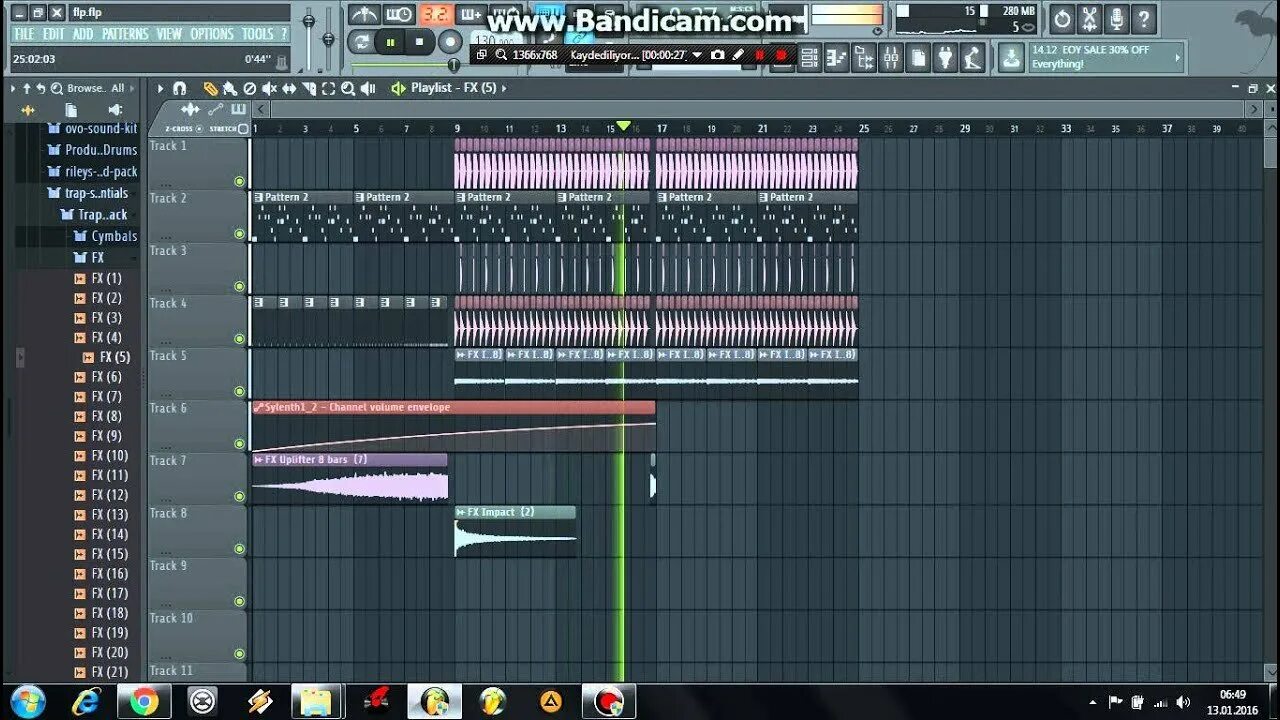Click the master pitch slider knob
Viewport: 1280px width, 720px height.
(x=328, y=39)
